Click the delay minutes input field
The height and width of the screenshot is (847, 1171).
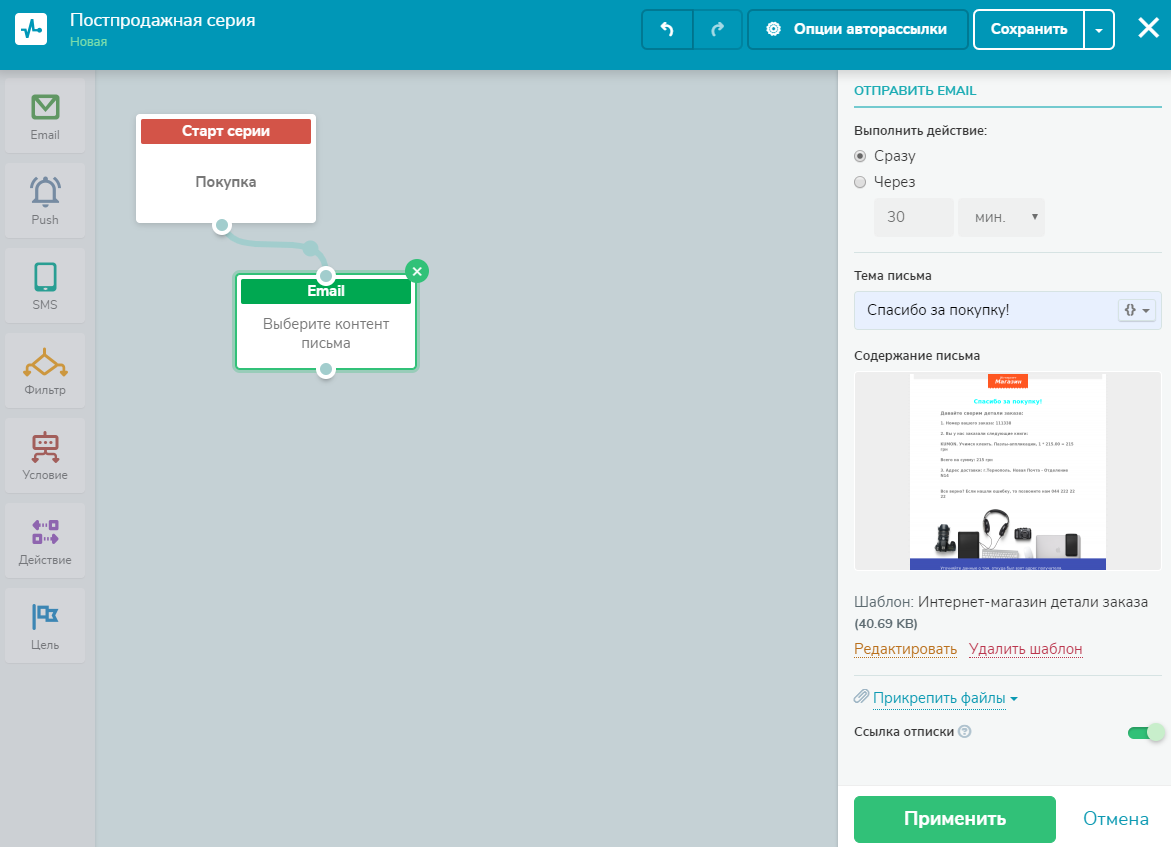click(913, 217)
